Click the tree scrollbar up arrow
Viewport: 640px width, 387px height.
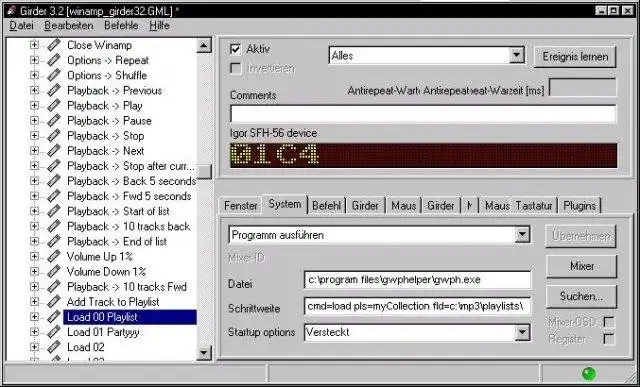point(204,45)
